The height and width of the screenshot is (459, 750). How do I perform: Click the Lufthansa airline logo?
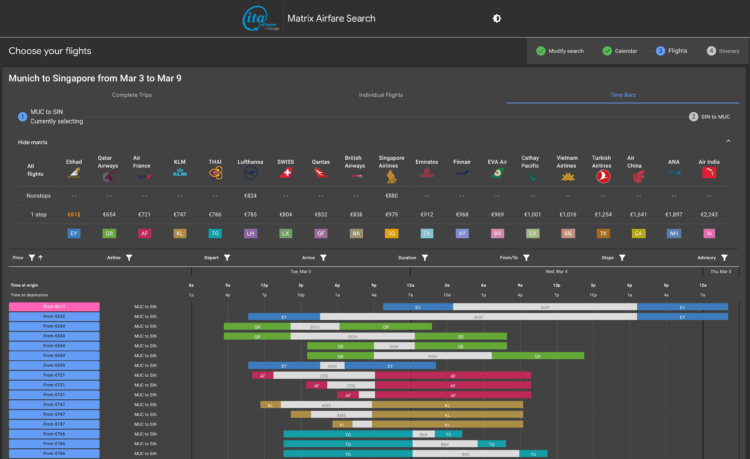tap(250, 173)
